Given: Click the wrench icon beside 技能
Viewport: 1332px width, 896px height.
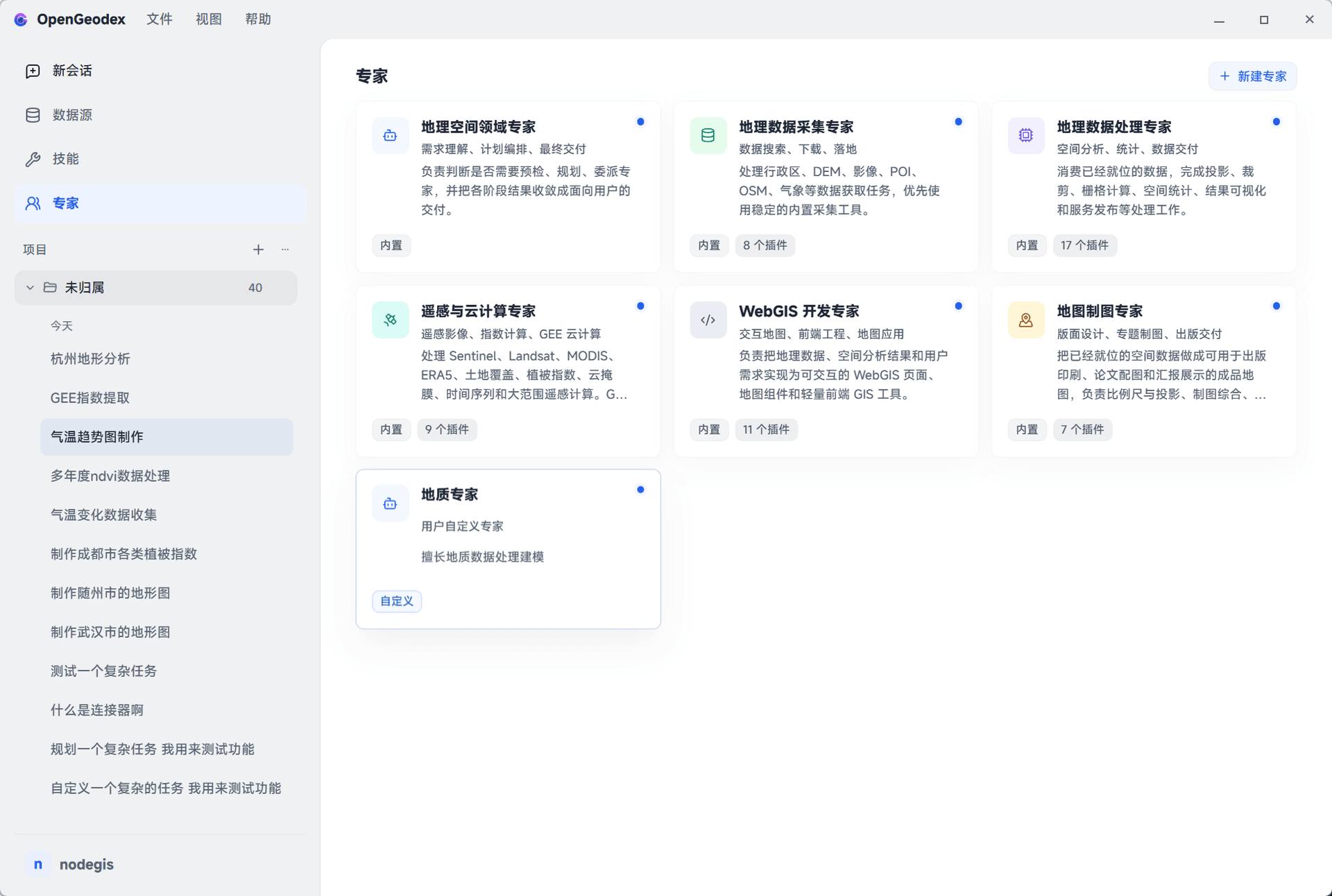Looking at the screenshot, I should [33, 160].
